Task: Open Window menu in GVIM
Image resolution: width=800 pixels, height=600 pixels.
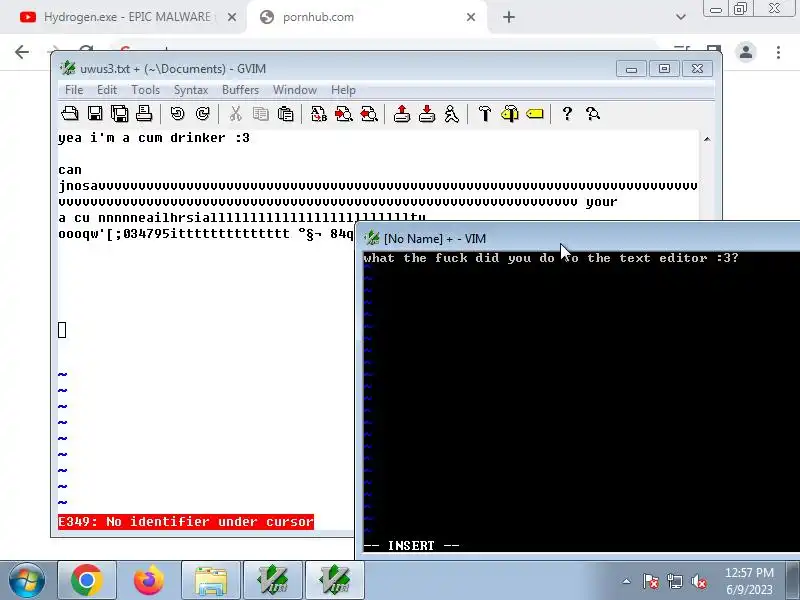Action: [x=295, y=90]
